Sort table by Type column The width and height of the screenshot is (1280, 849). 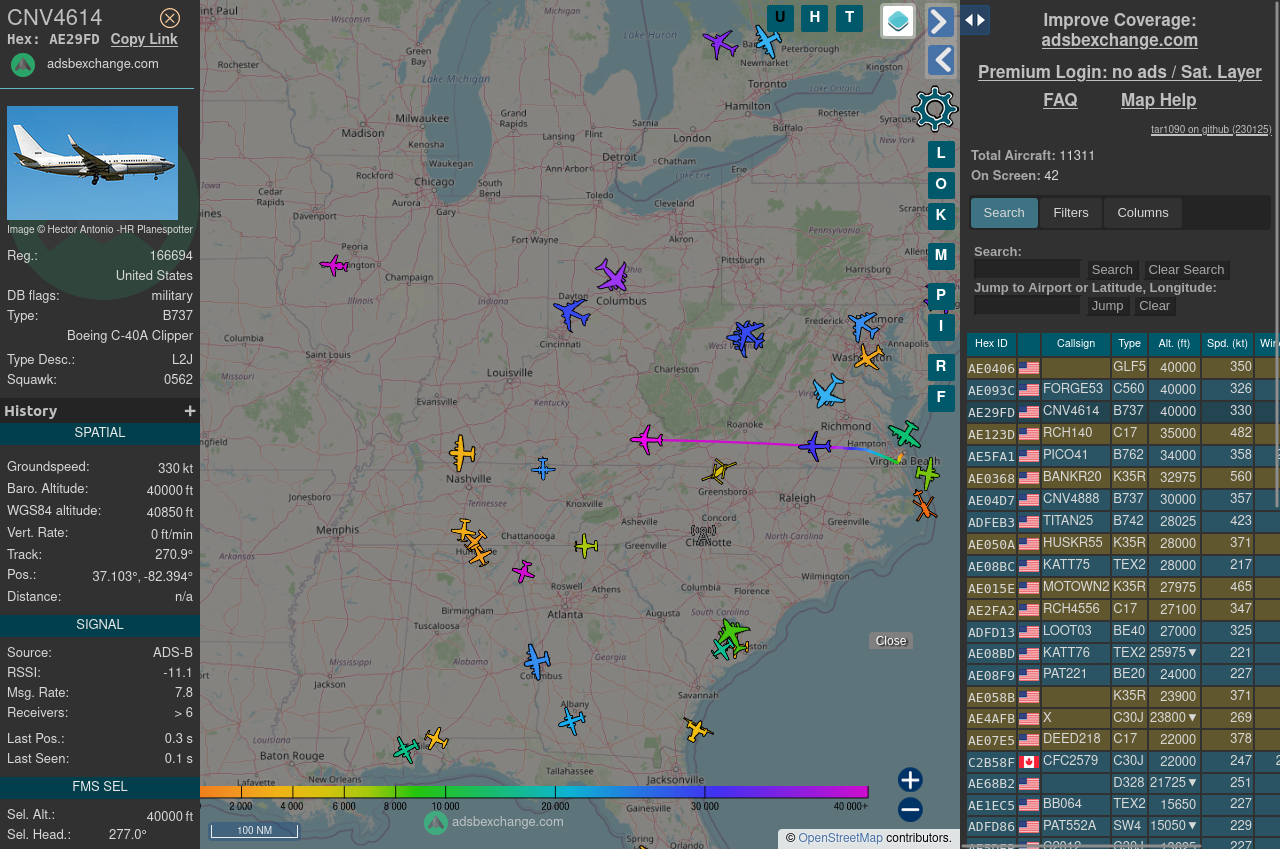click(1130, 343)
